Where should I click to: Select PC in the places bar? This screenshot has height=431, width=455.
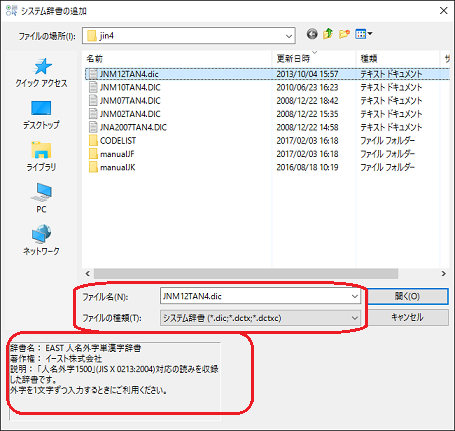point(41,198)
